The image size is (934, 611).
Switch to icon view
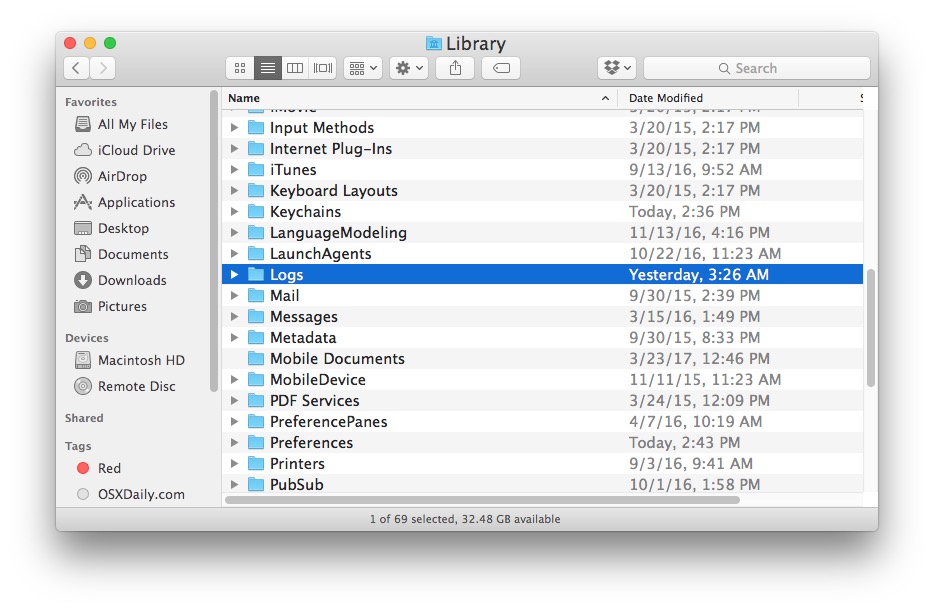coord(239,68)
